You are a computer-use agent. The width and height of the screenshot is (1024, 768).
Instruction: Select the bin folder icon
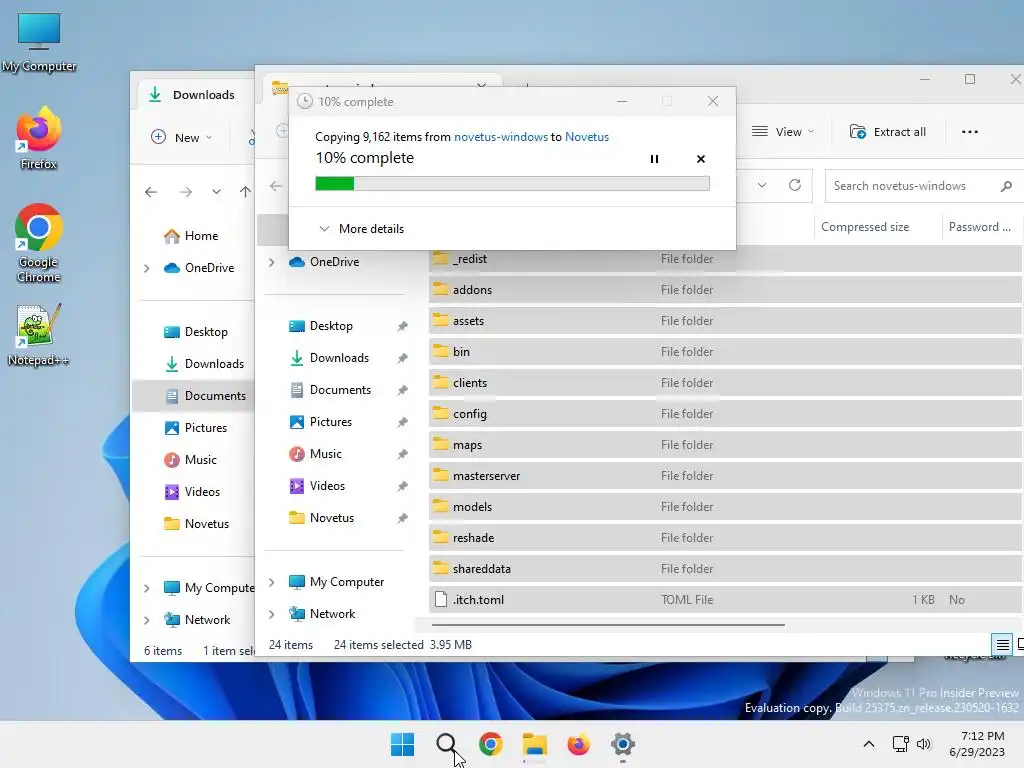click(441, 351)
